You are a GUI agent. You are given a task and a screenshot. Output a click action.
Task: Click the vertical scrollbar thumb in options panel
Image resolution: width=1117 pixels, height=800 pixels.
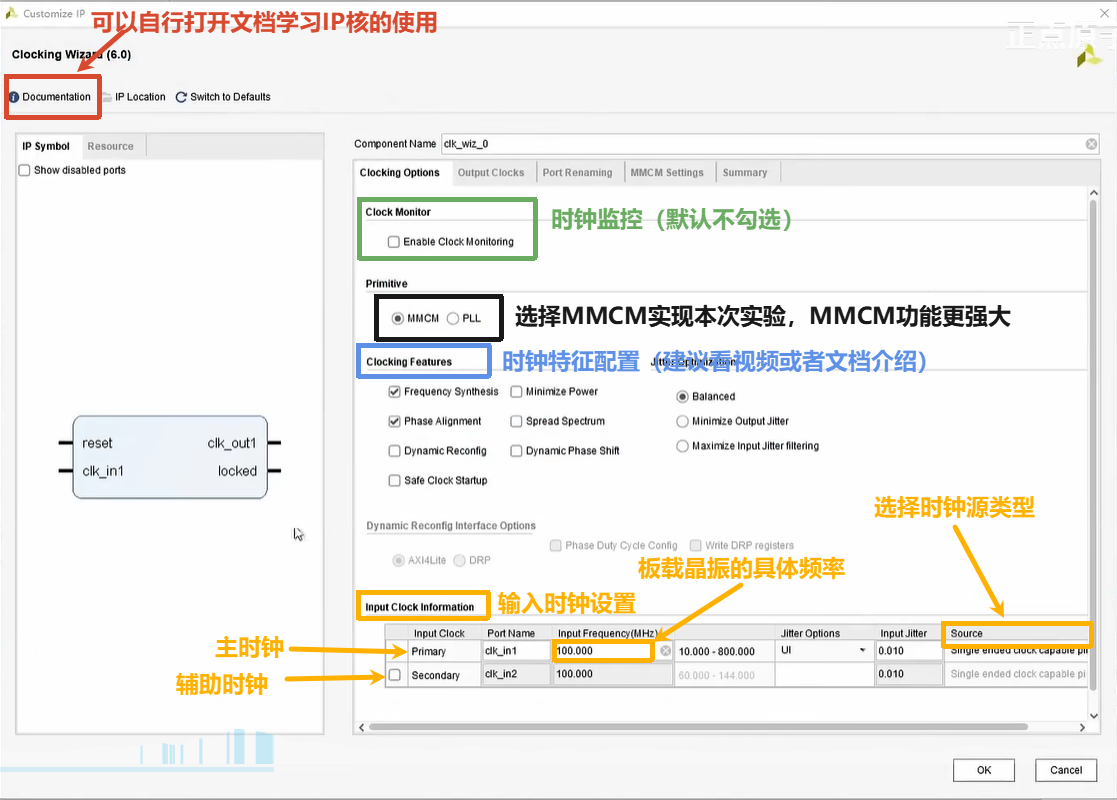coord(1093,445)
